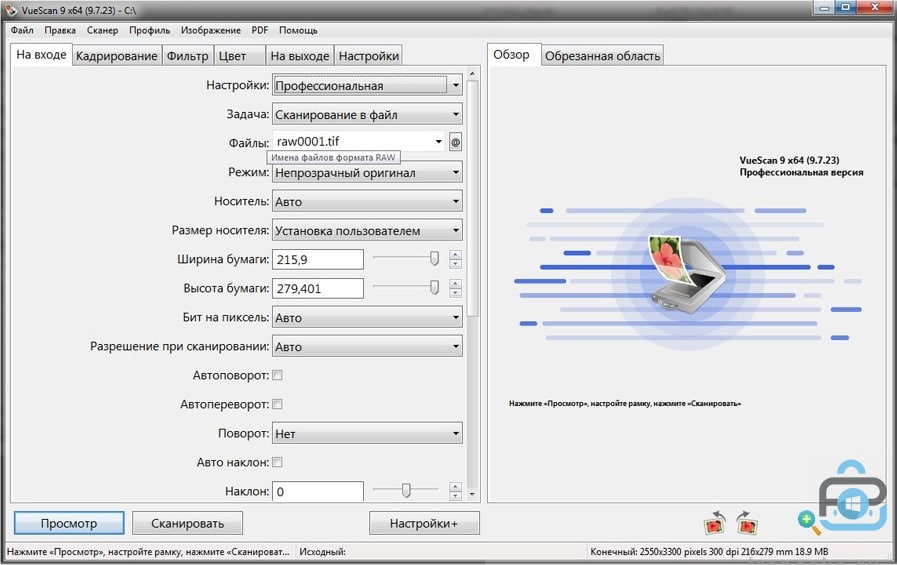Click the VueScan app icon in the title bar
This screenshot has width=897, height=565.
pos(11,10)
